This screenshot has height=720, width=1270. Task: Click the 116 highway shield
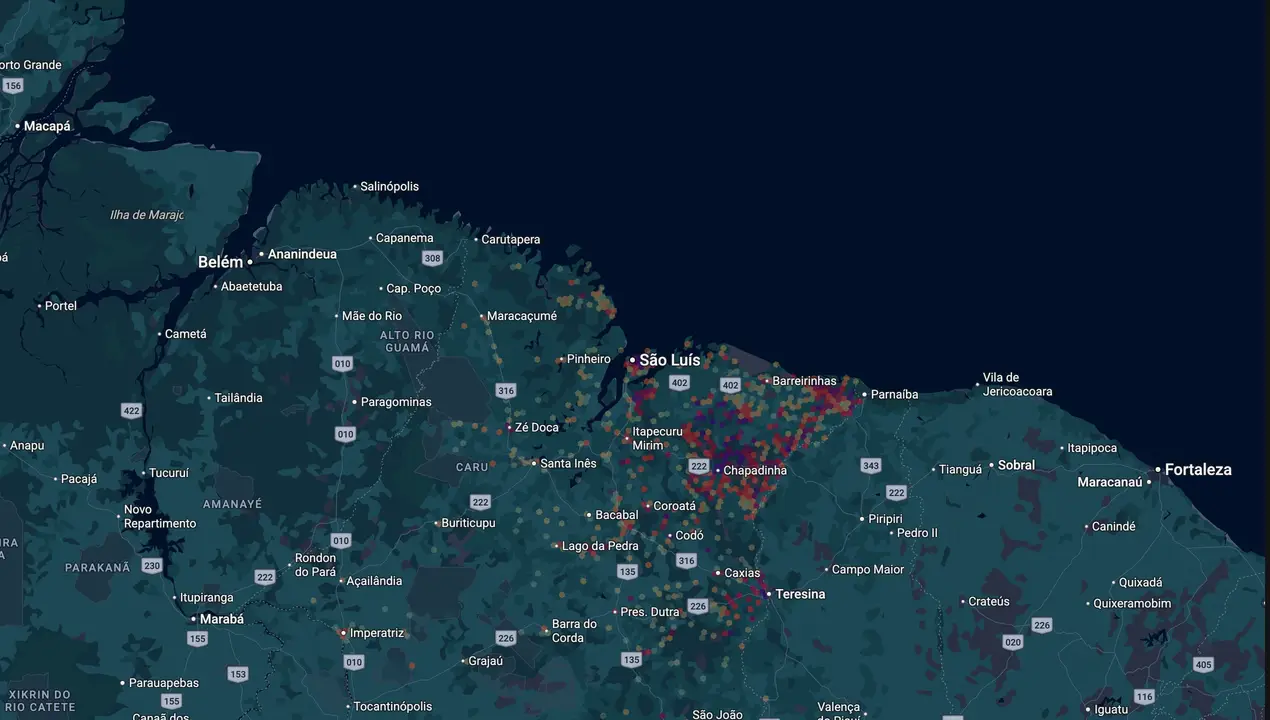coord(1145,697)
